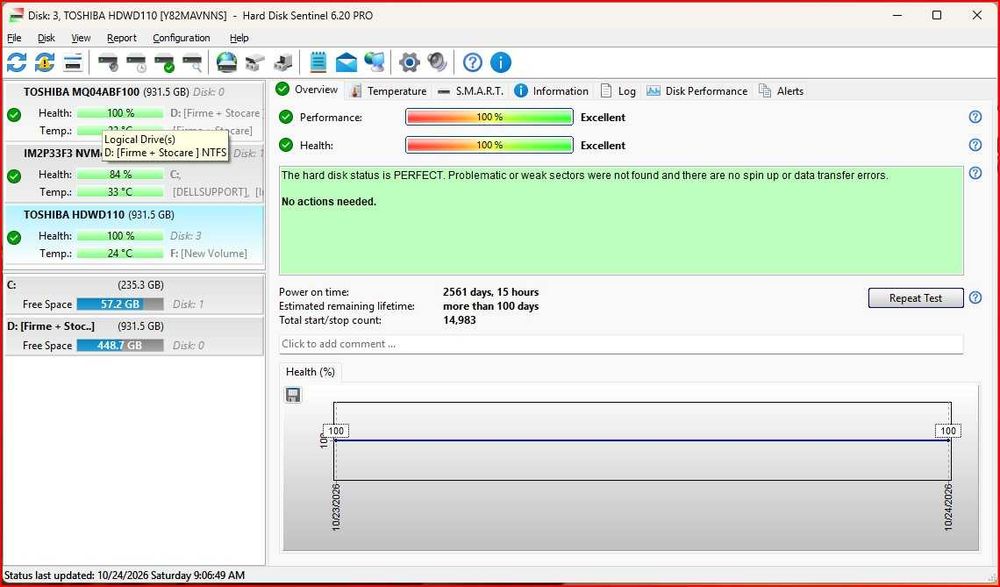Click help icon beside Performance bar
Screen dimensions: 1000x587
pyautogui.click(x=975, y=117)
